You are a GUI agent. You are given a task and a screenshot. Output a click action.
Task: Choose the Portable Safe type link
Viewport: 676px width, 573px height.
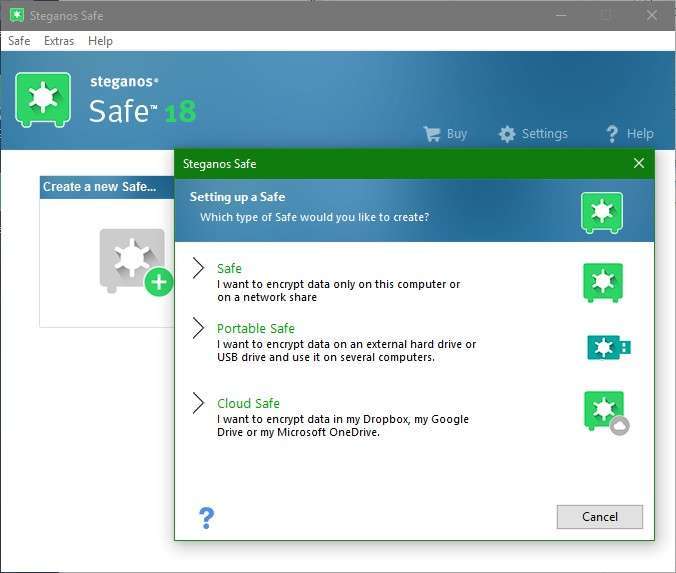256,329
